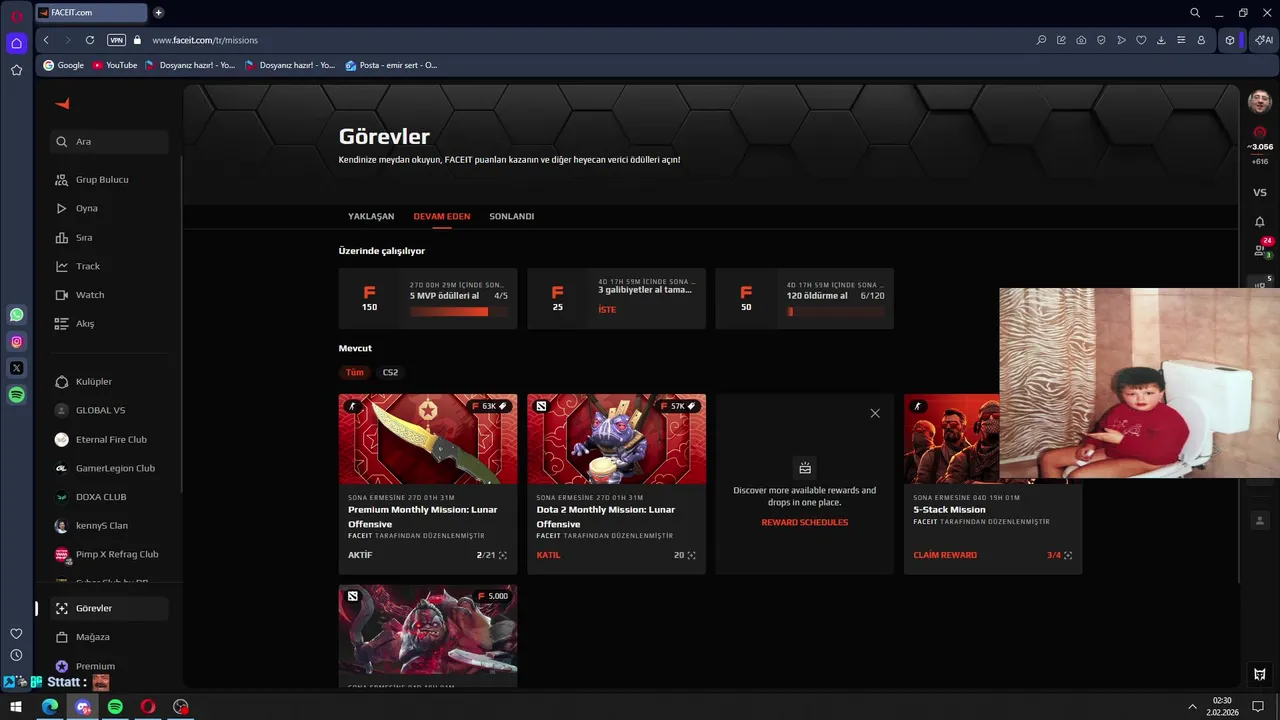Open the browser downloads icon
1280x720 pixels.
[x=1161, y=40]
